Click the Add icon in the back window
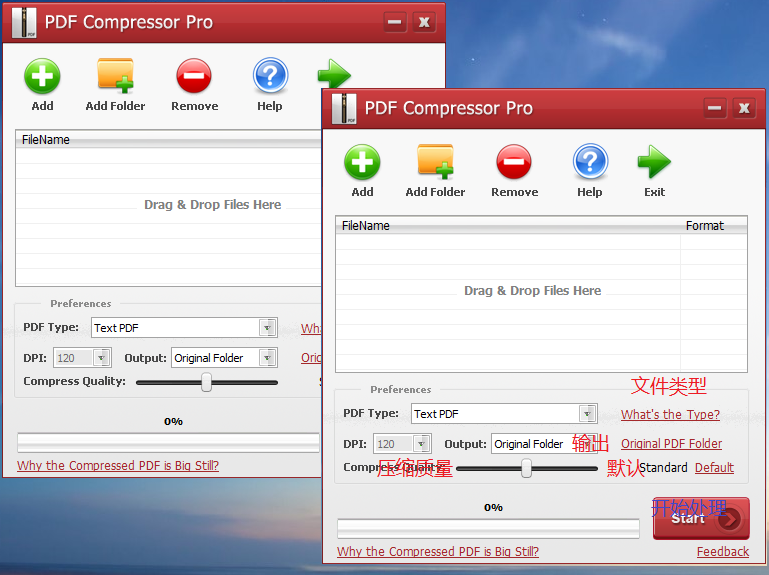 point(42,76)
